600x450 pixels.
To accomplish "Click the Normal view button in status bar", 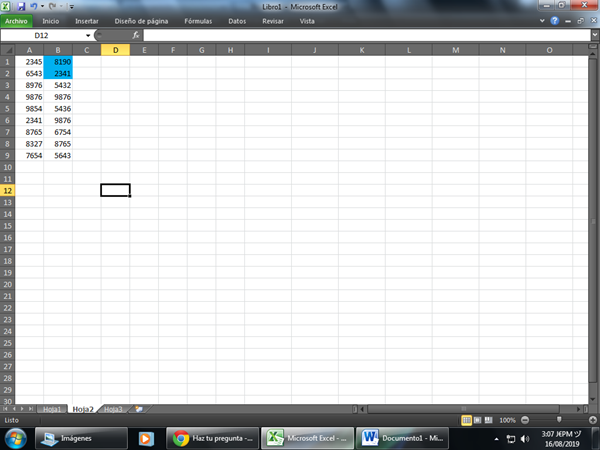I will [466, 420].
